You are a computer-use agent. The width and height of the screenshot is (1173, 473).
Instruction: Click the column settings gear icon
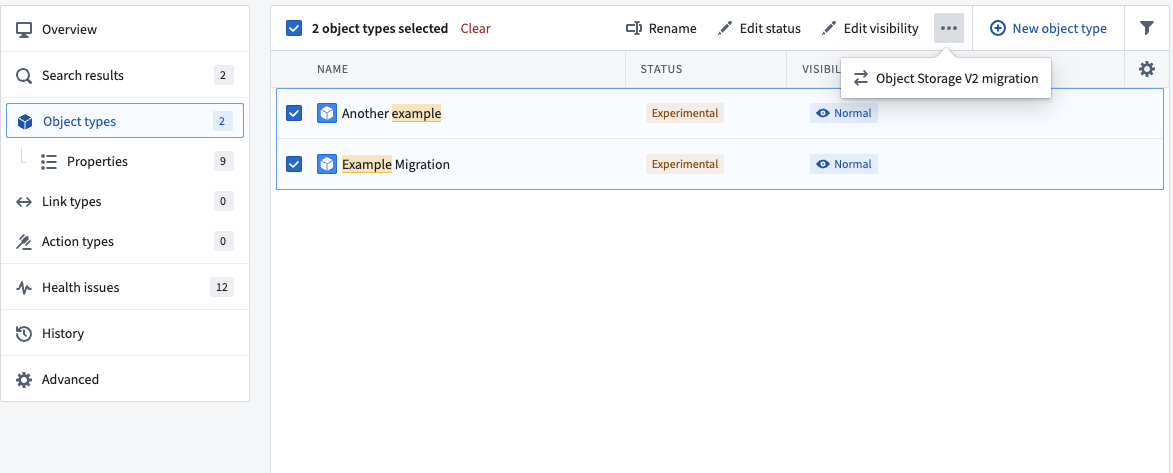tap(1146, 70)
